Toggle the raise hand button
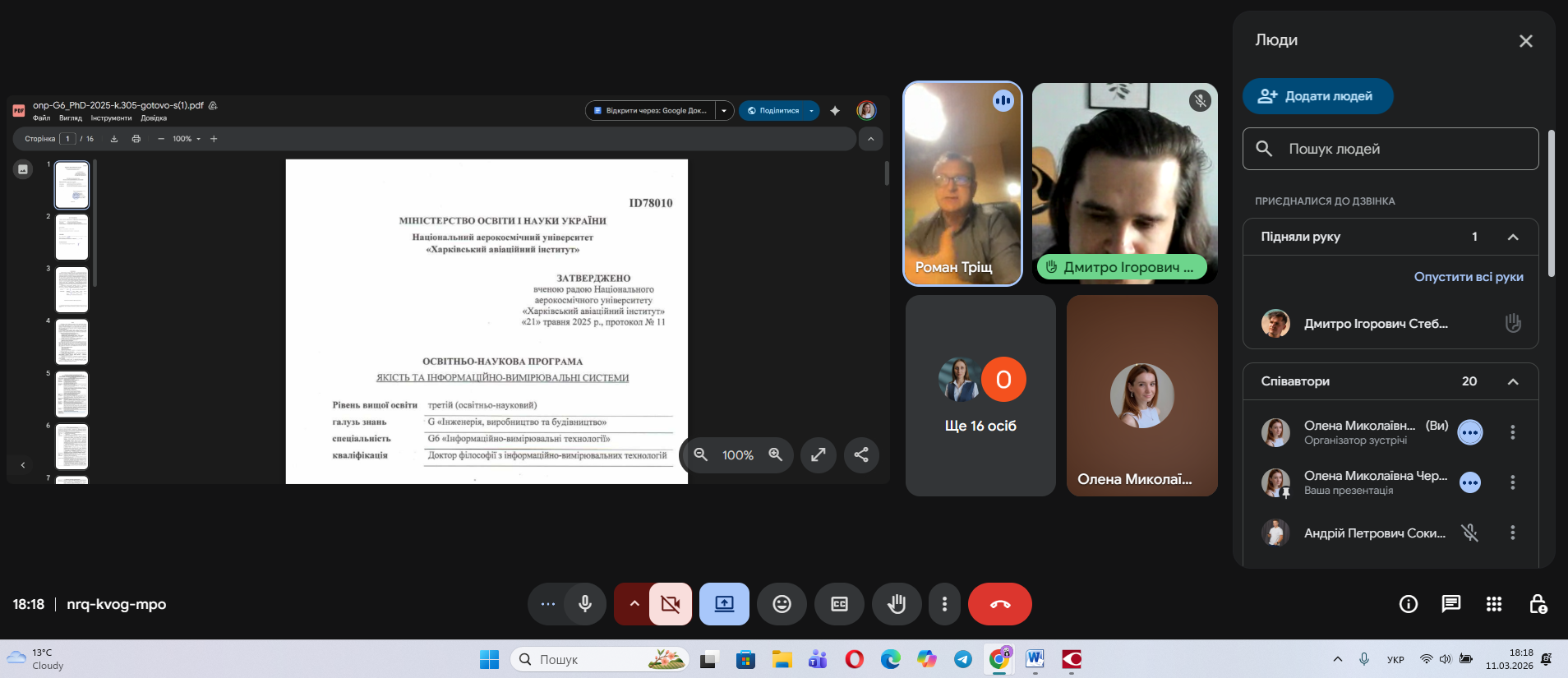This screenshot has width=1568, height=678. (897, 604)
